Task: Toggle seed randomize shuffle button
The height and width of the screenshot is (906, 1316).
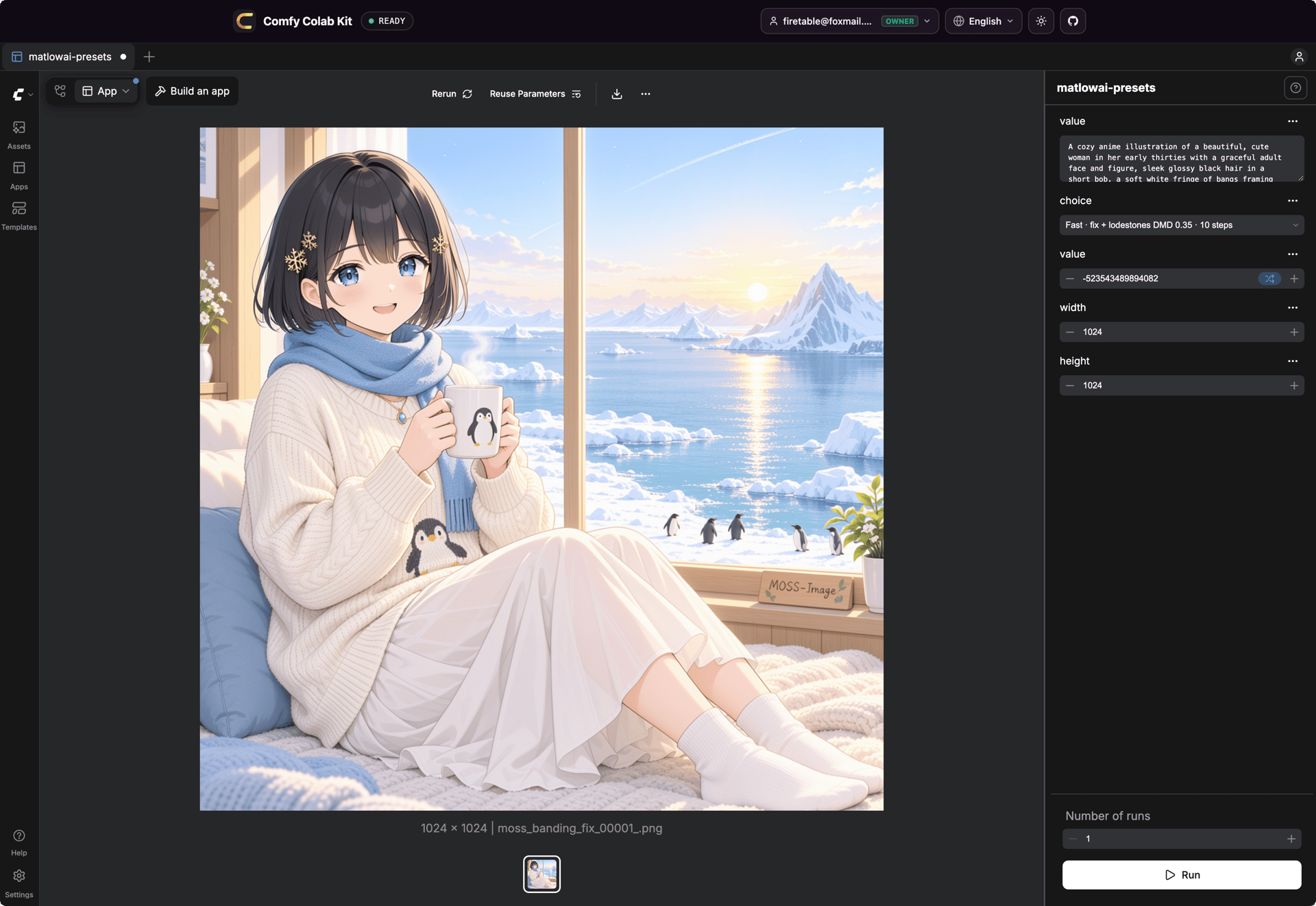Action: pyautogui.click(x=1269, y=279)
